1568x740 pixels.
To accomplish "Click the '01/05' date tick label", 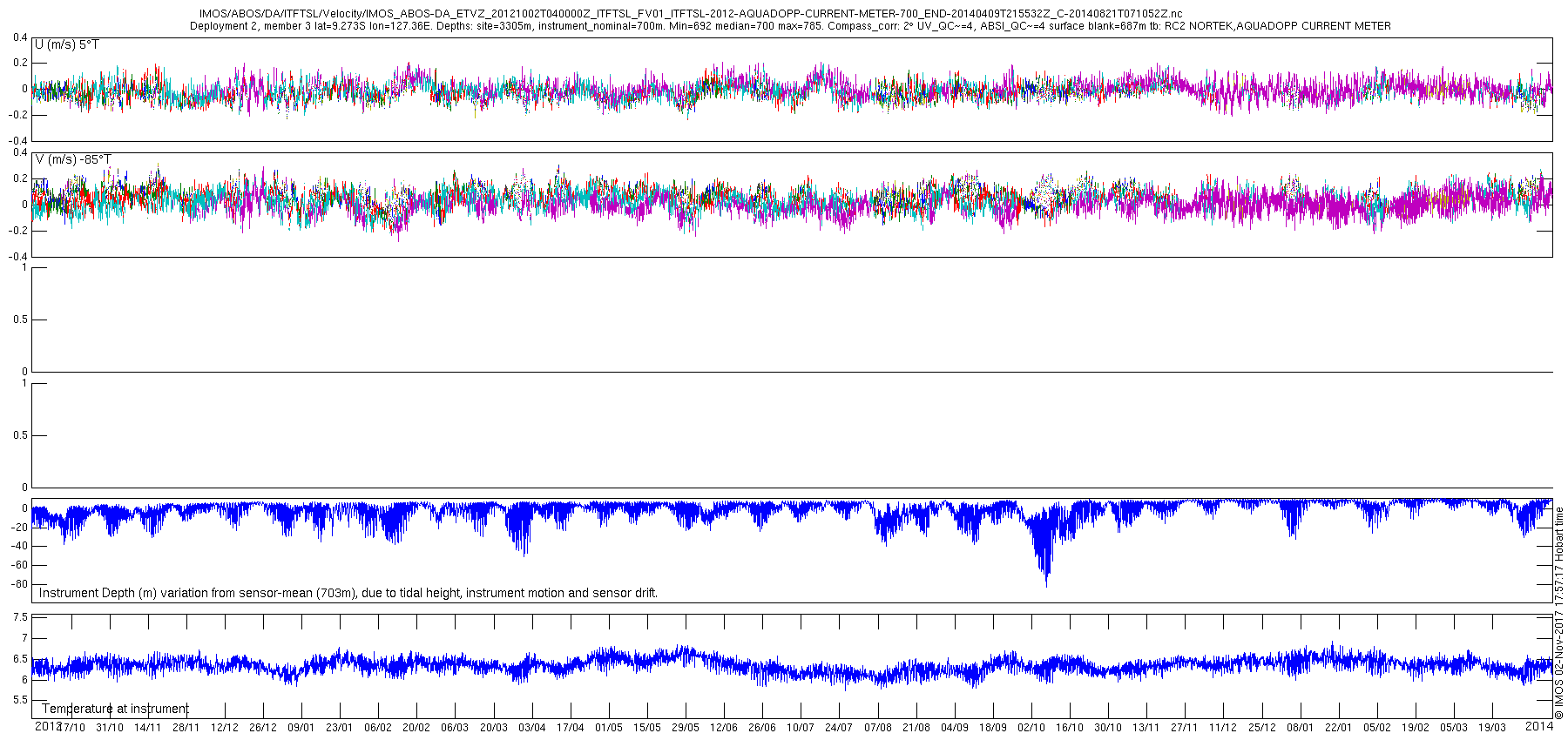I will 609,728.
